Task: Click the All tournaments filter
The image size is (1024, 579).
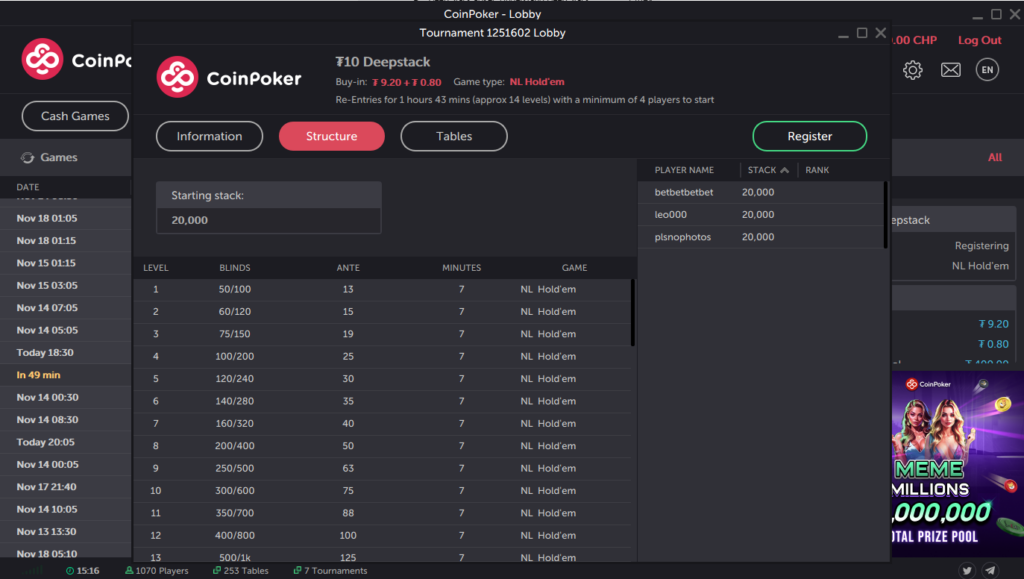Action: (995, 157)
